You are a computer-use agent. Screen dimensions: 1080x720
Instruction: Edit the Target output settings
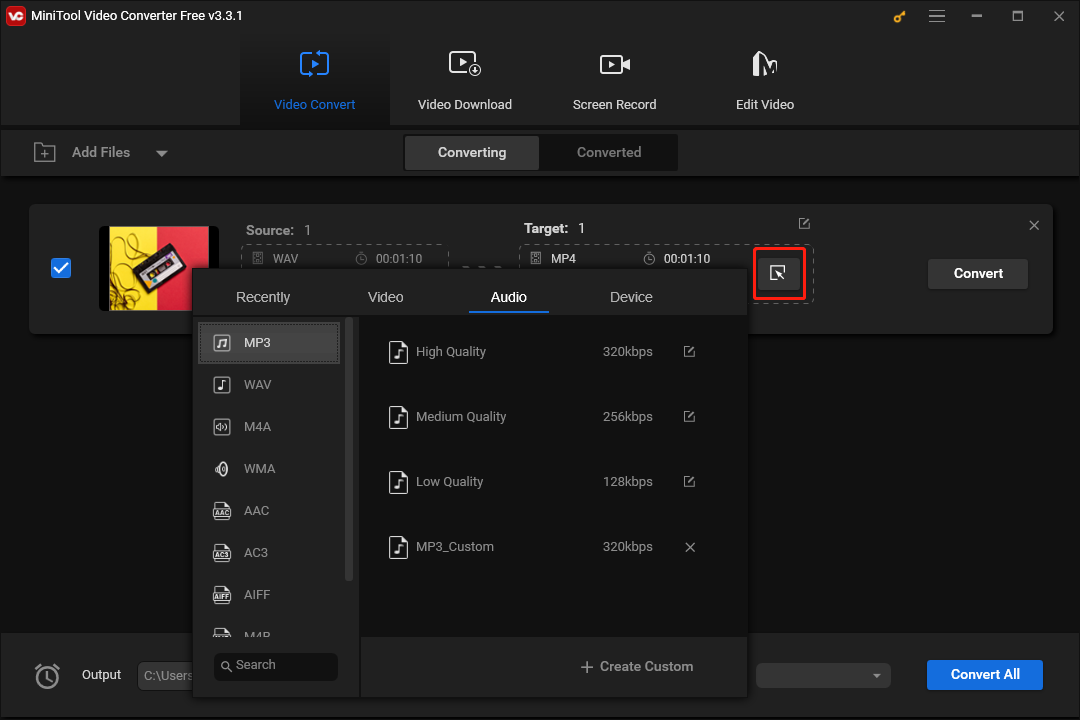(x=804, y=223)
